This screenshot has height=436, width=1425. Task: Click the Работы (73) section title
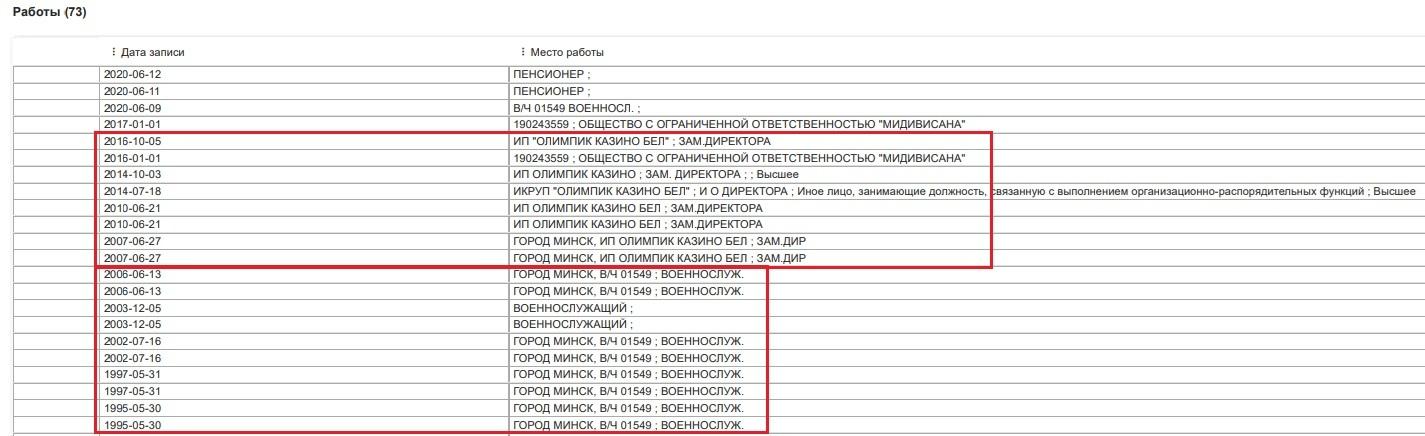coord(49,11)
